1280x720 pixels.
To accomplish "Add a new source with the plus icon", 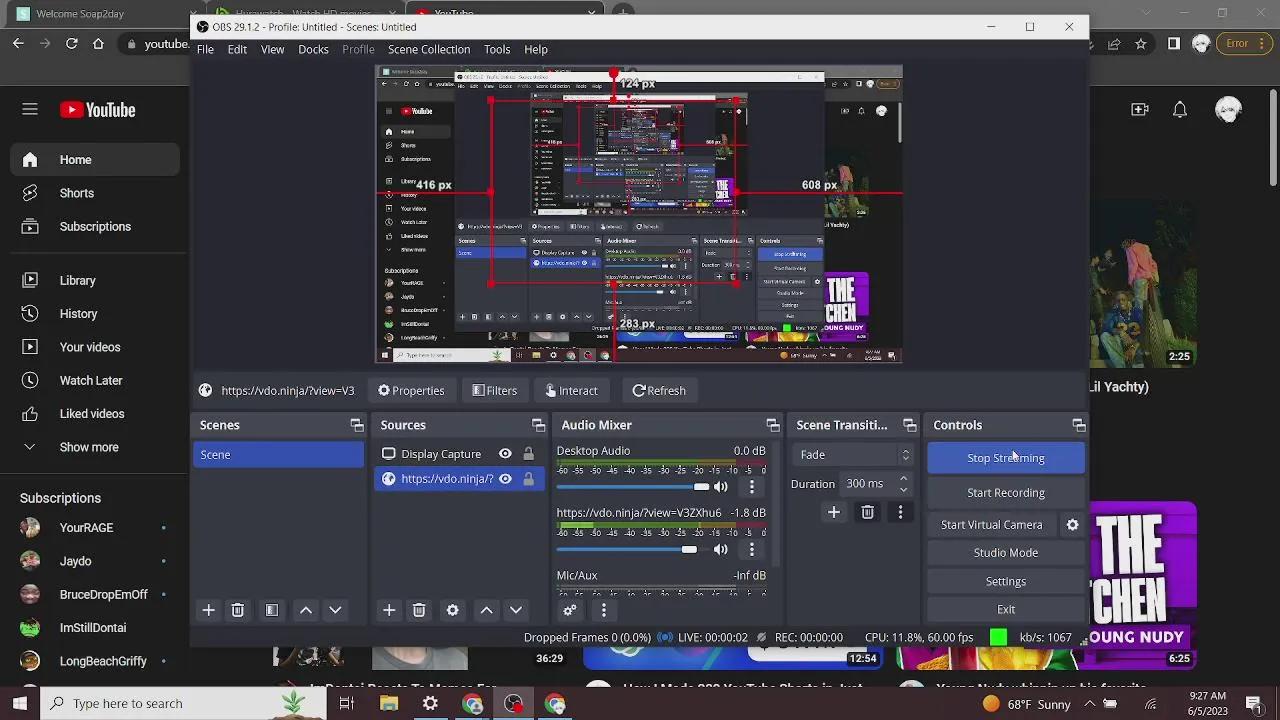I will point(389,610).
